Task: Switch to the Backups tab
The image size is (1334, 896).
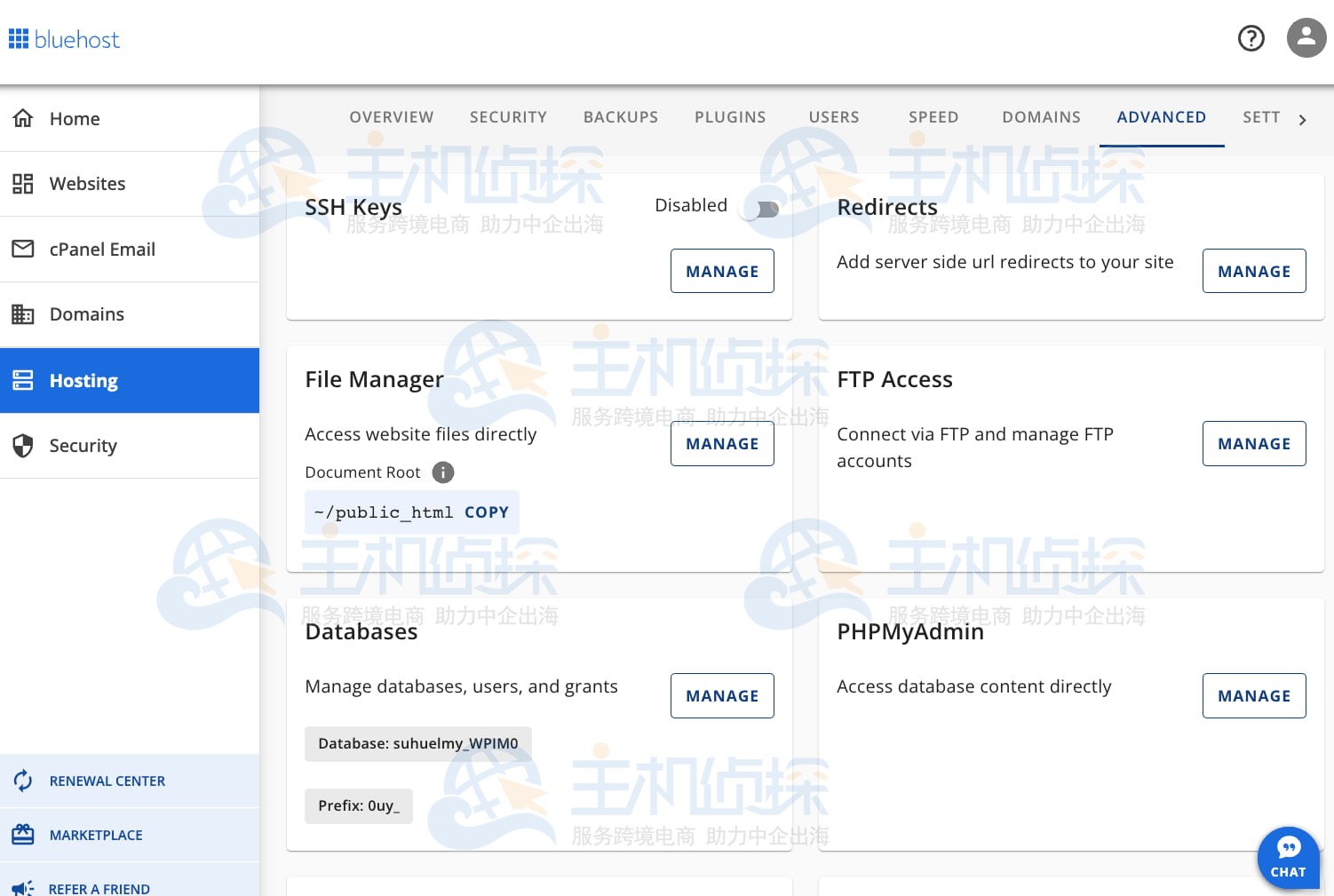Action: (620, 117)
